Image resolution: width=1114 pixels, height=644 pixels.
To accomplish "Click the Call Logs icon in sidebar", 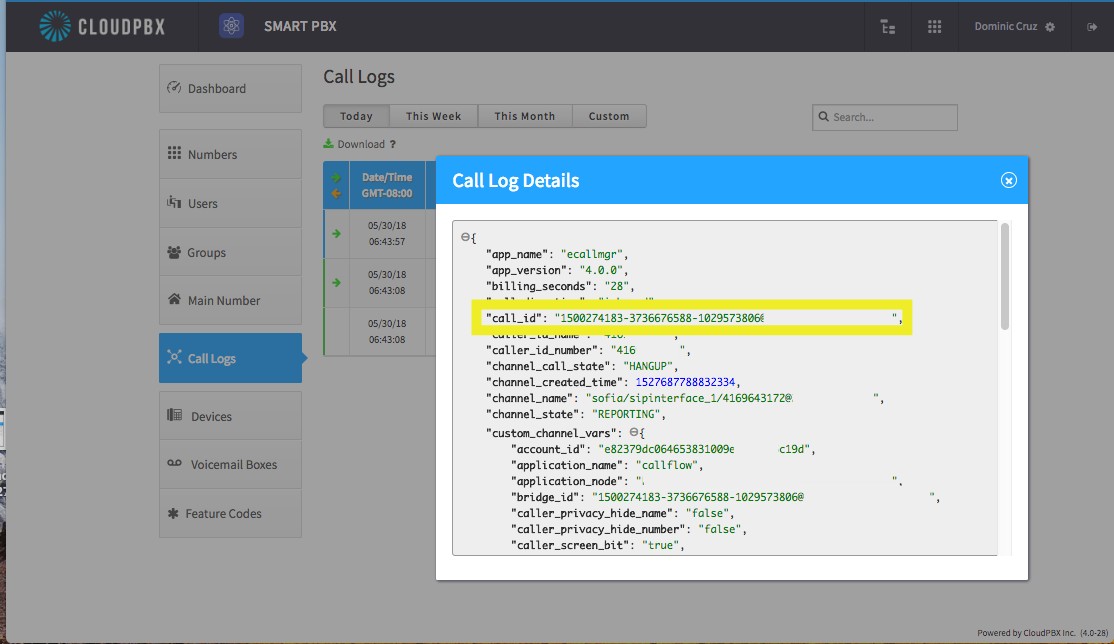I will [174, 357].
